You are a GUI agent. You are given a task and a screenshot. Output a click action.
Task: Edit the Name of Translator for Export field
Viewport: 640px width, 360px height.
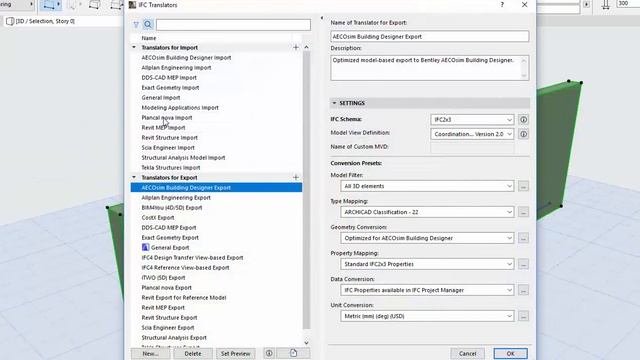pos(430,36)
